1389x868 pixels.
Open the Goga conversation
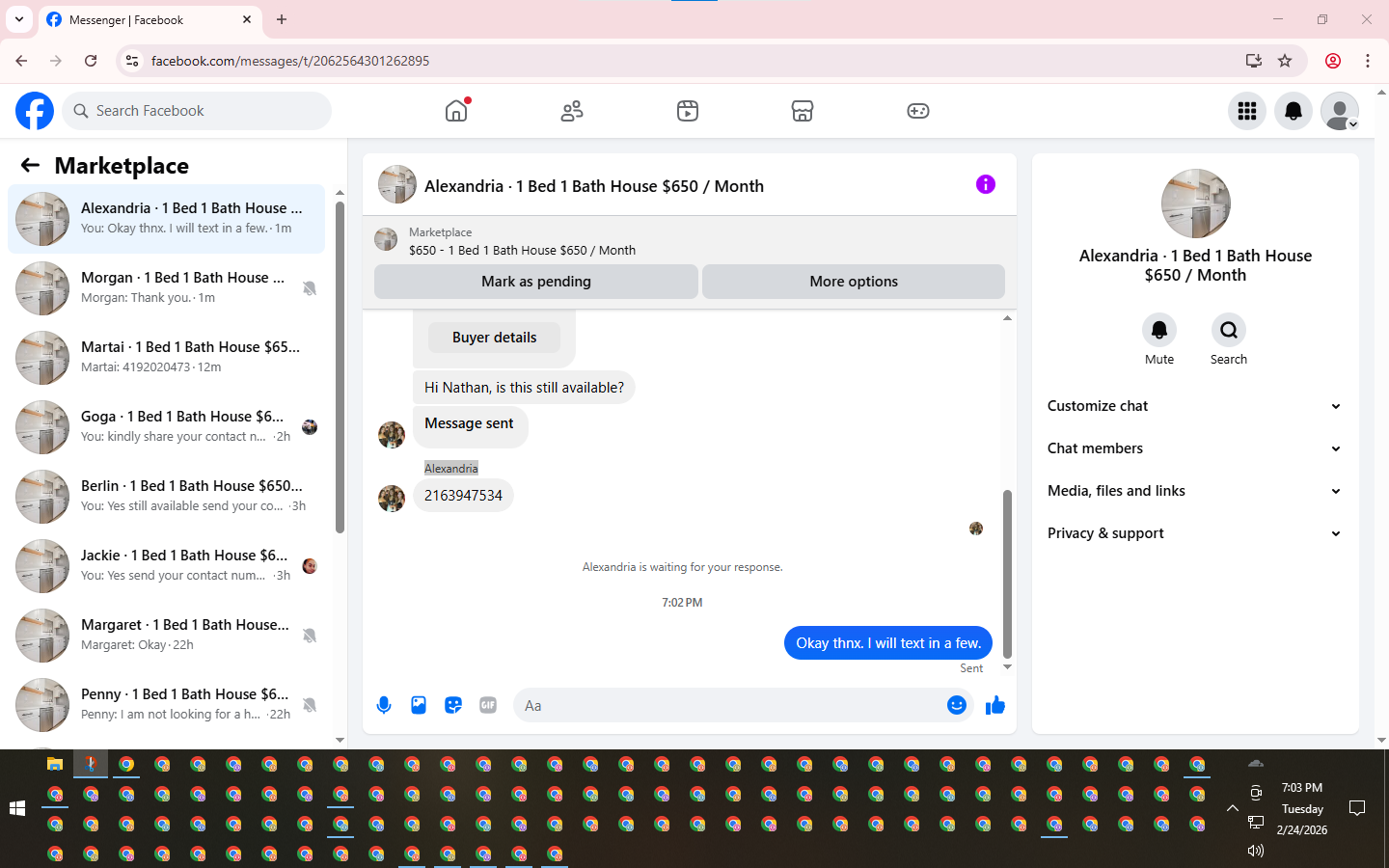click(167, 427)
